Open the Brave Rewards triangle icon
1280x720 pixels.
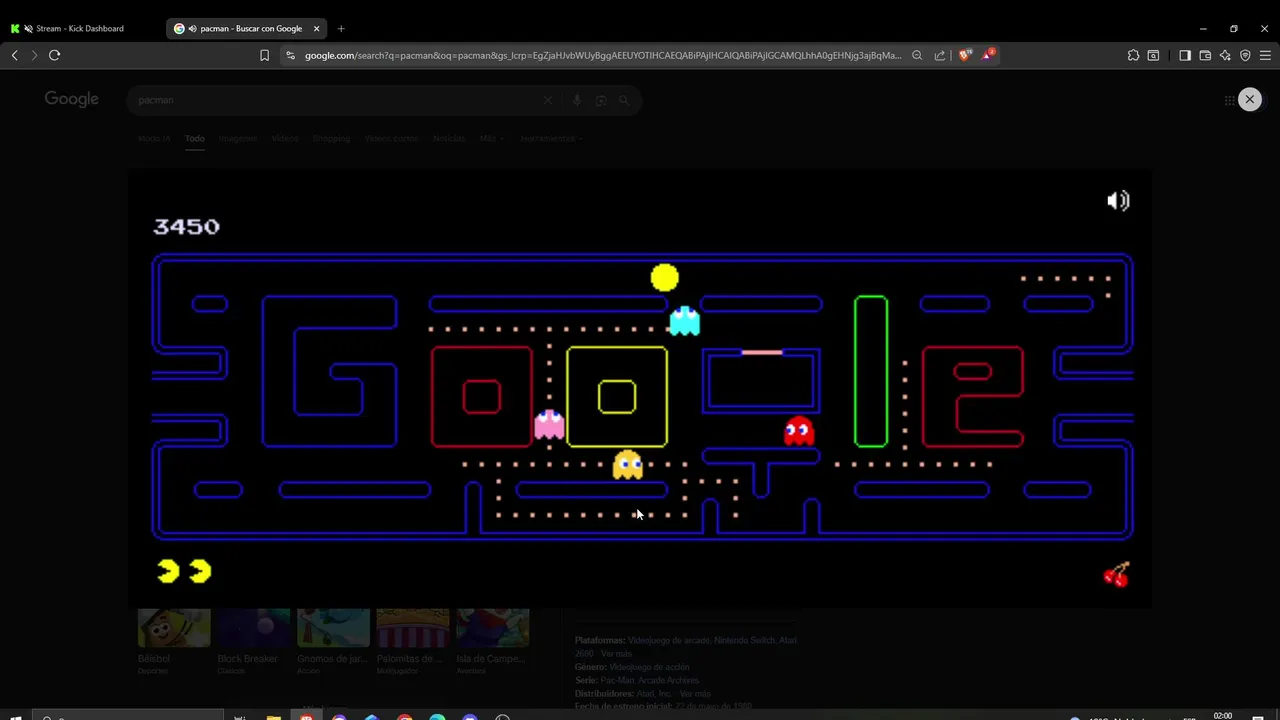987,54
